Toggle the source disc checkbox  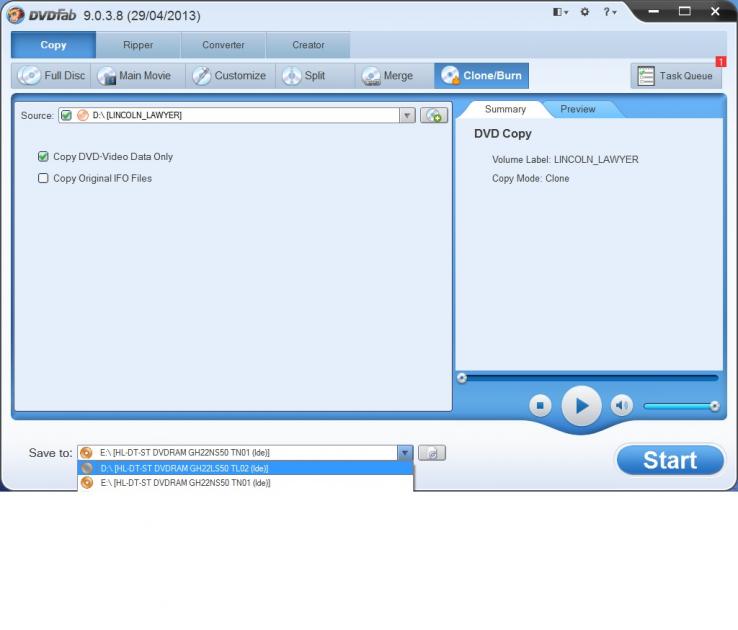66,115
